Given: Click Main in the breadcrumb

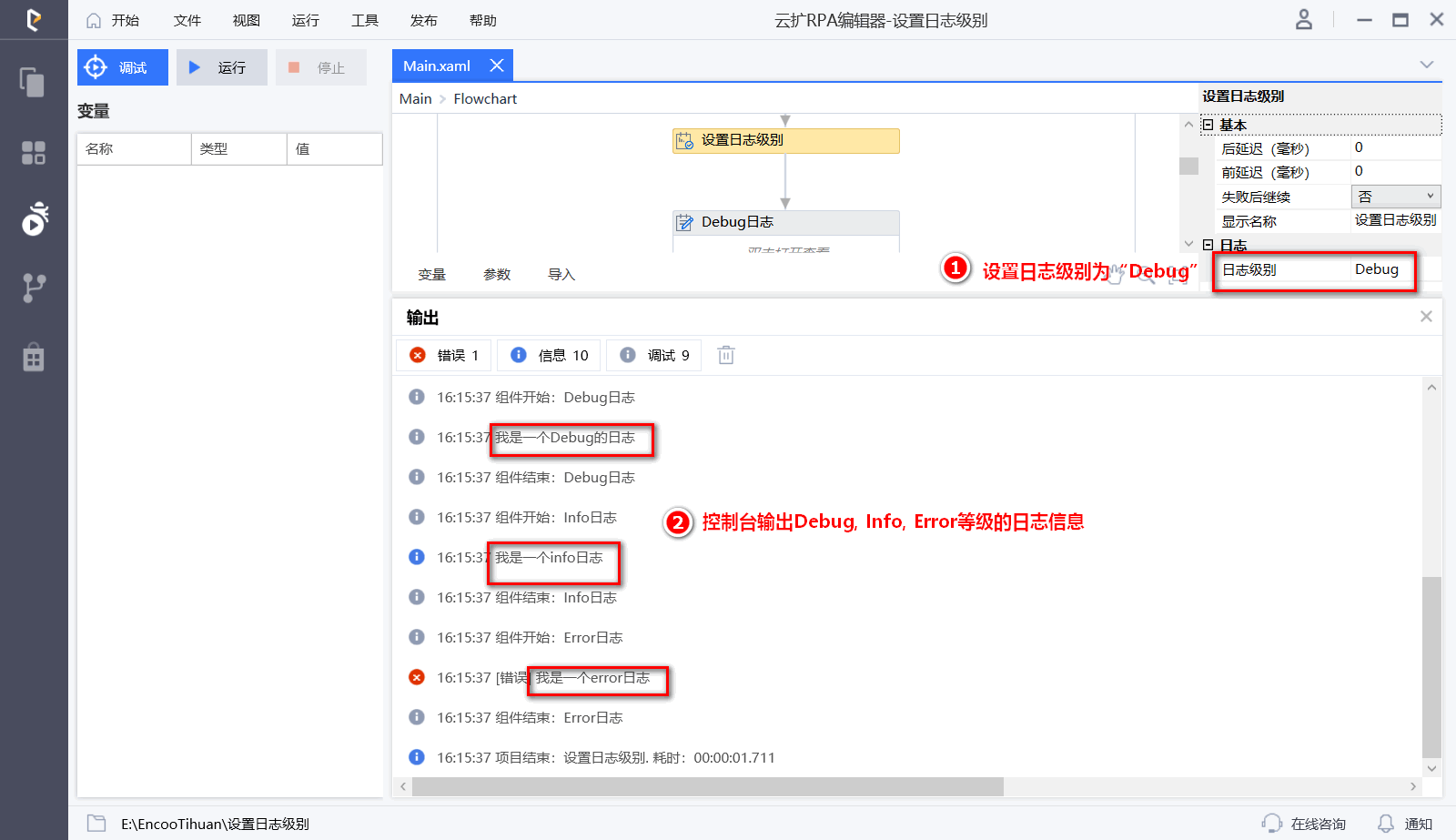Looking at the screenshot, I should tap(416, 98).
